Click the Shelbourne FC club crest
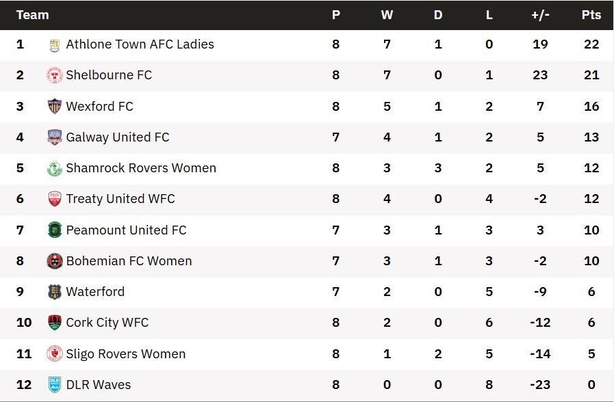The width and height of the screenshot is (614, 402). click(54, 76)
